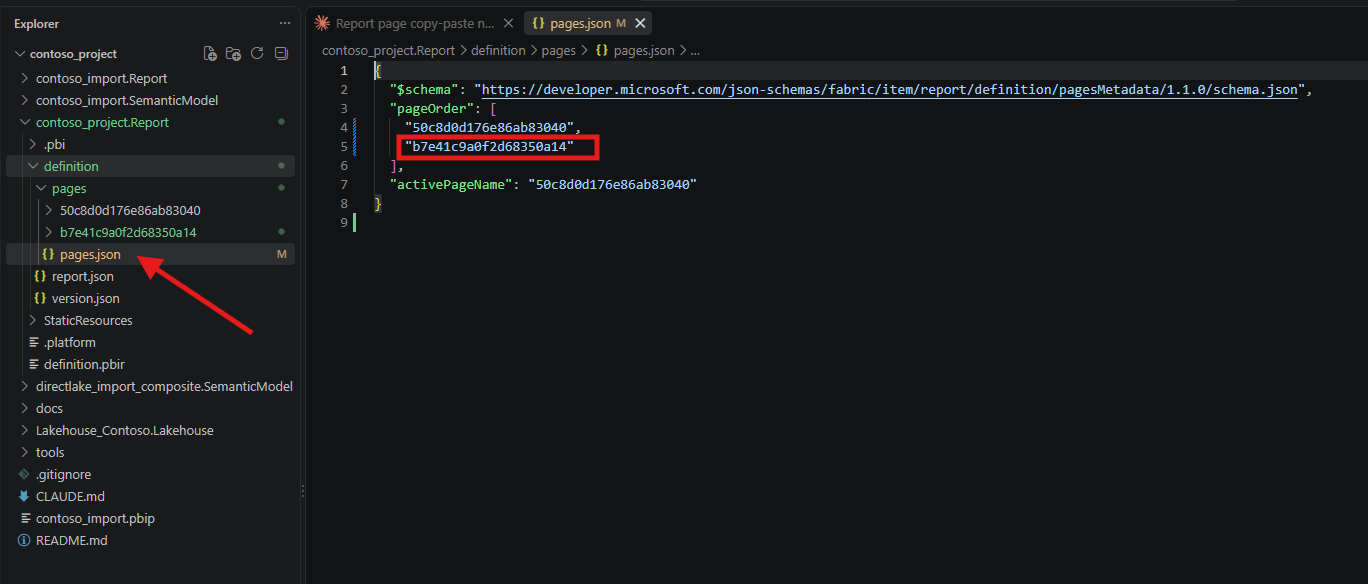
Task: Click the file icon beside contoso_import.pbip
Action: 24,518
